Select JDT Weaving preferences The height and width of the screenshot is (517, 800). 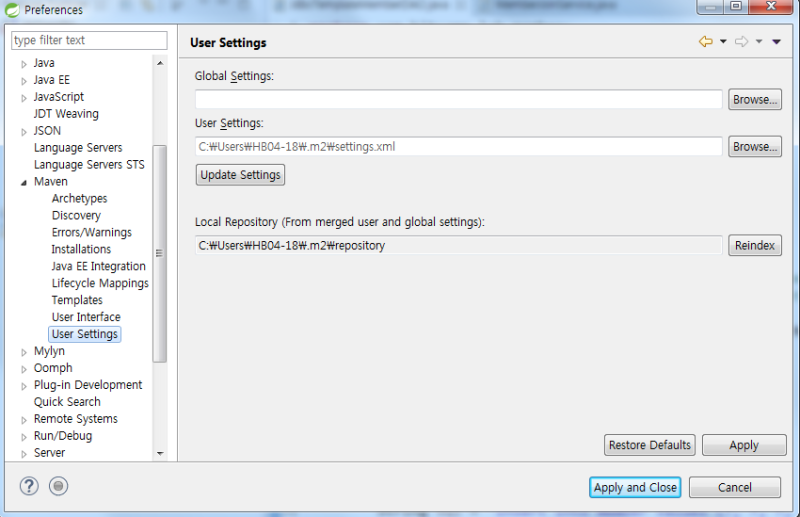pyautogui.click(x=66, y=114)
